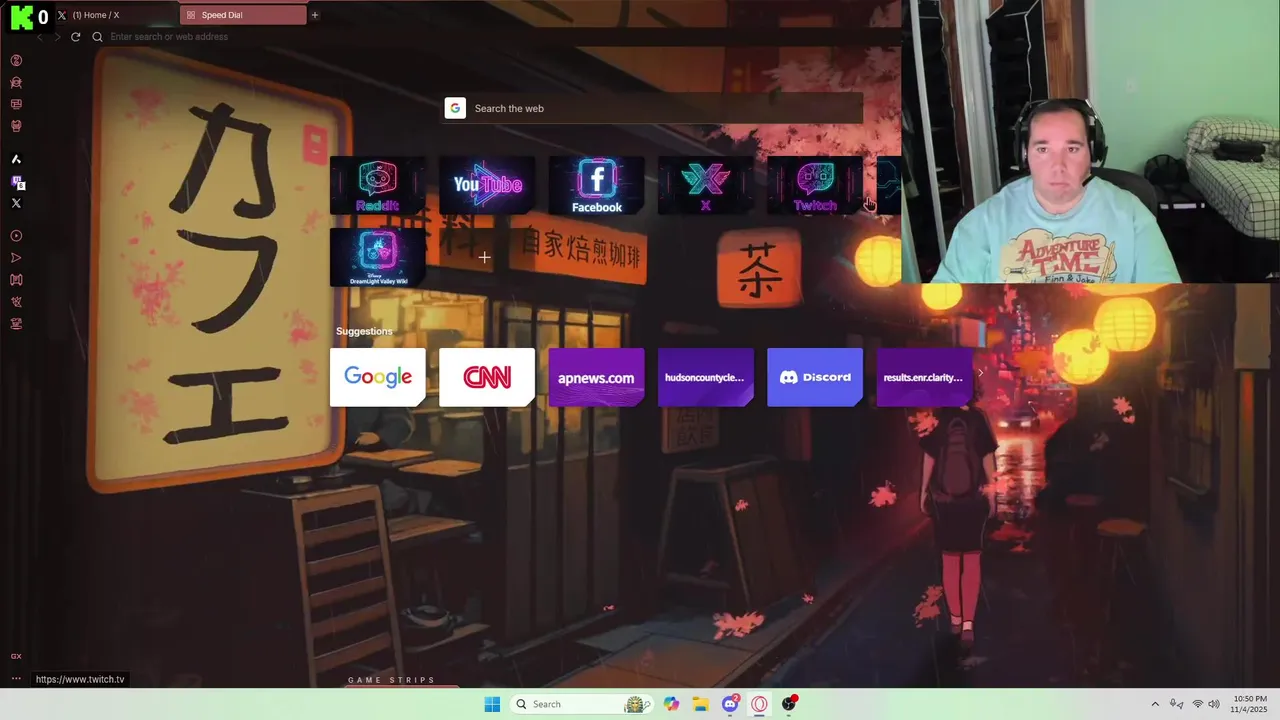Click the Suggestions heading
1280x720 pixels.
tap(364, 331)
